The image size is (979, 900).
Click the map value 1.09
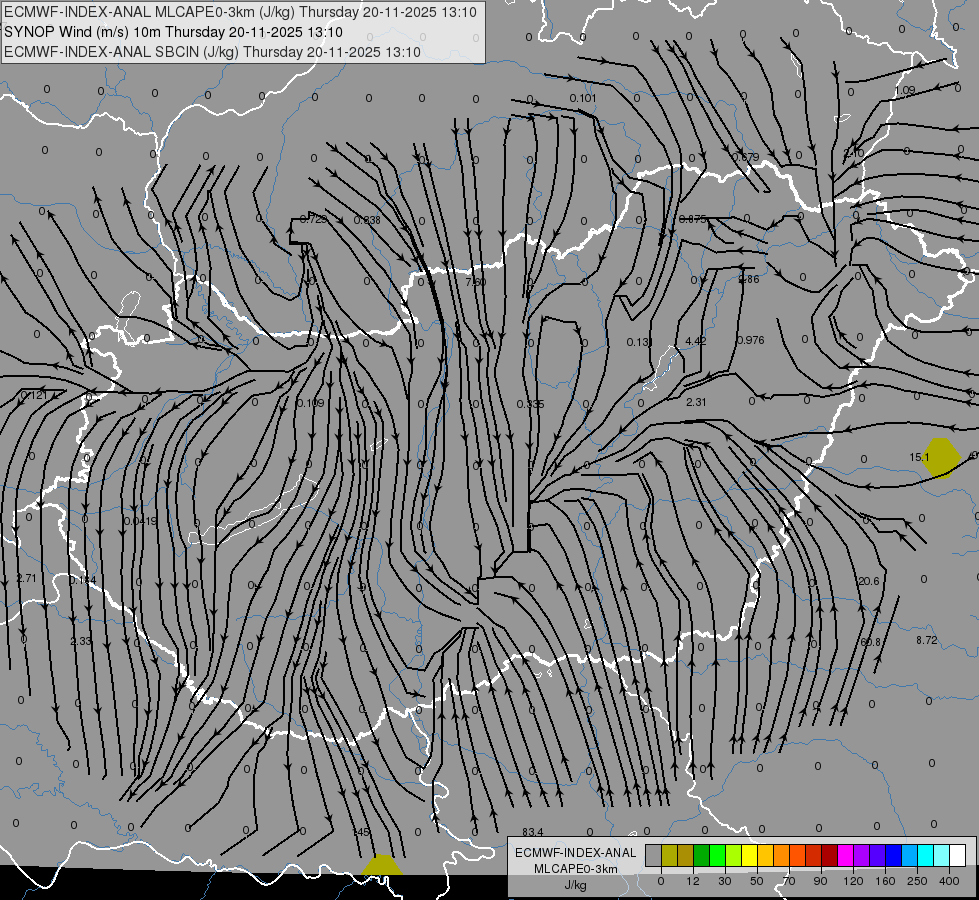coord(905,90)
